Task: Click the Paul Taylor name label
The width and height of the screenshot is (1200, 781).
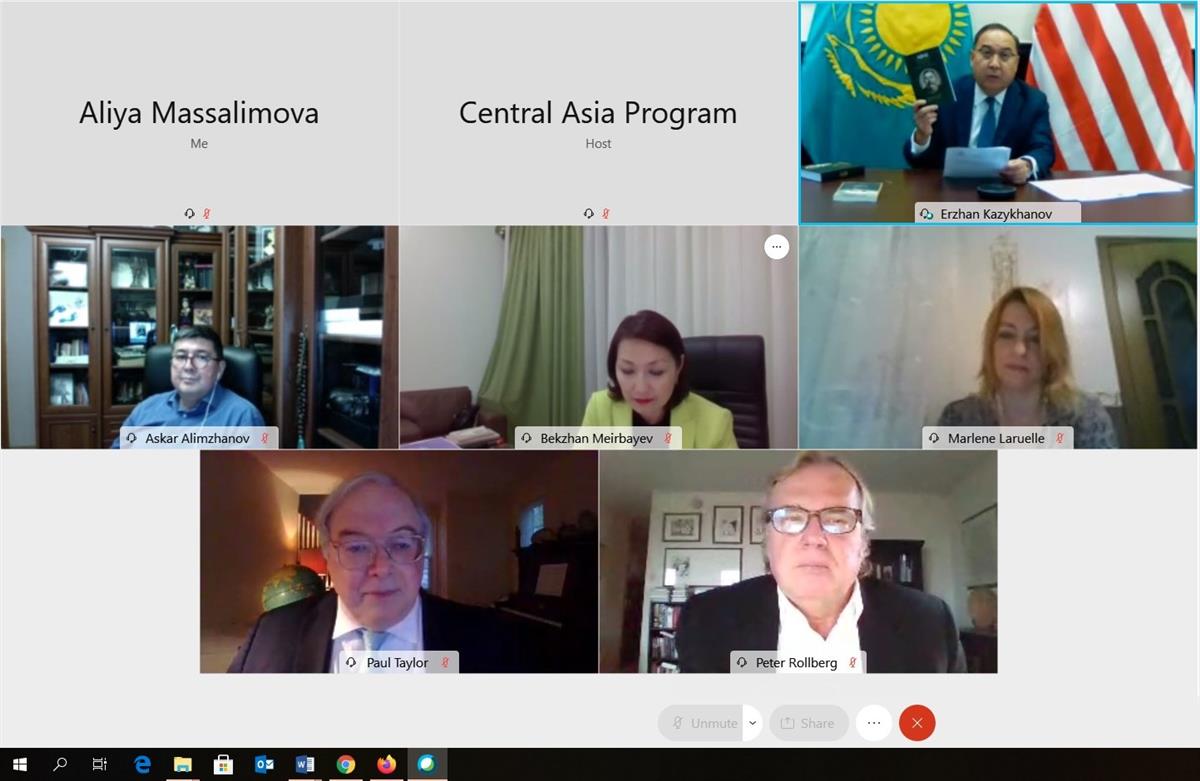Action: pos(398,662)
